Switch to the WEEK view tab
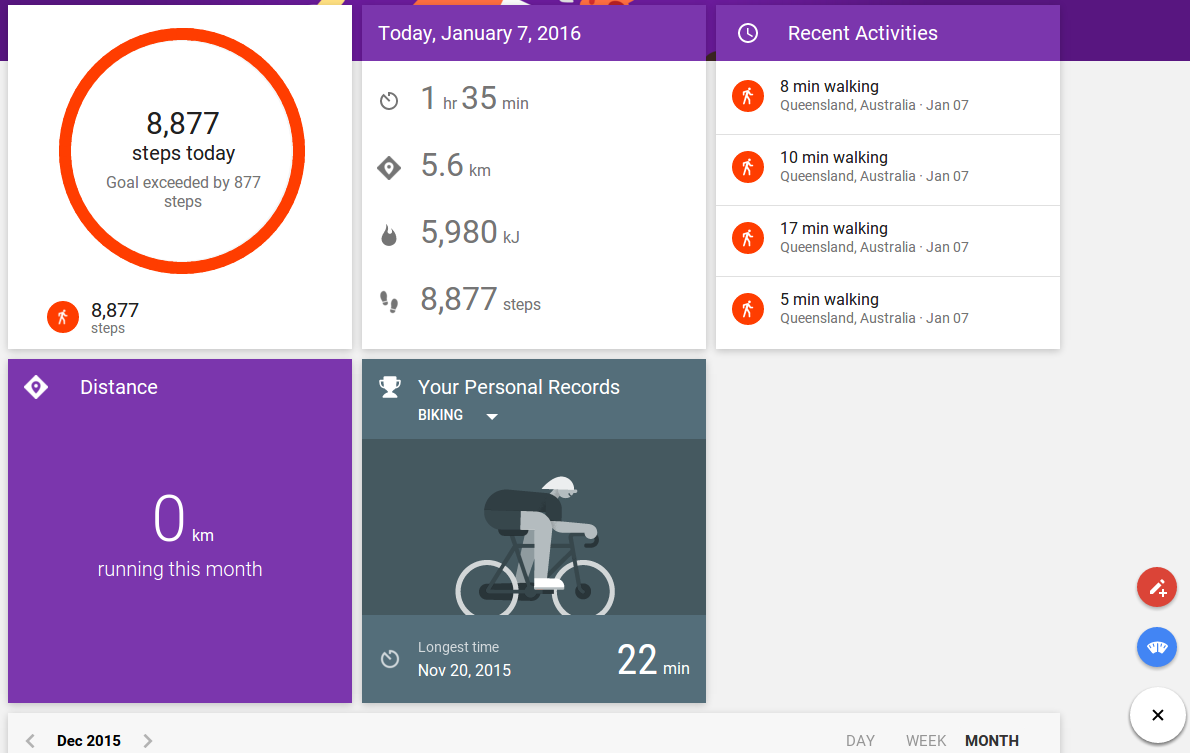This screenshot has width=1190, height=753. tap(926, 741)
